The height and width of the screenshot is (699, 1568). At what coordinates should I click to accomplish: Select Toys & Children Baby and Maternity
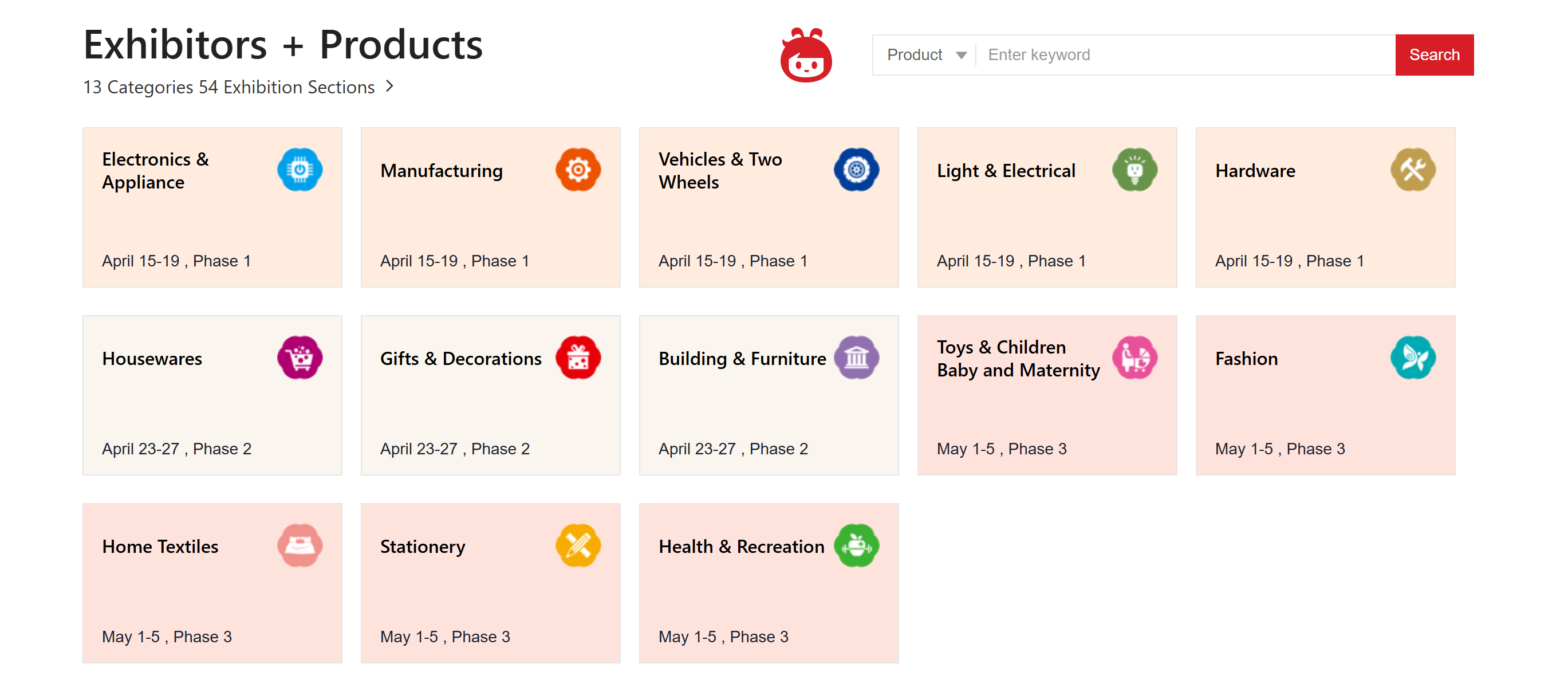(1046, 395)
